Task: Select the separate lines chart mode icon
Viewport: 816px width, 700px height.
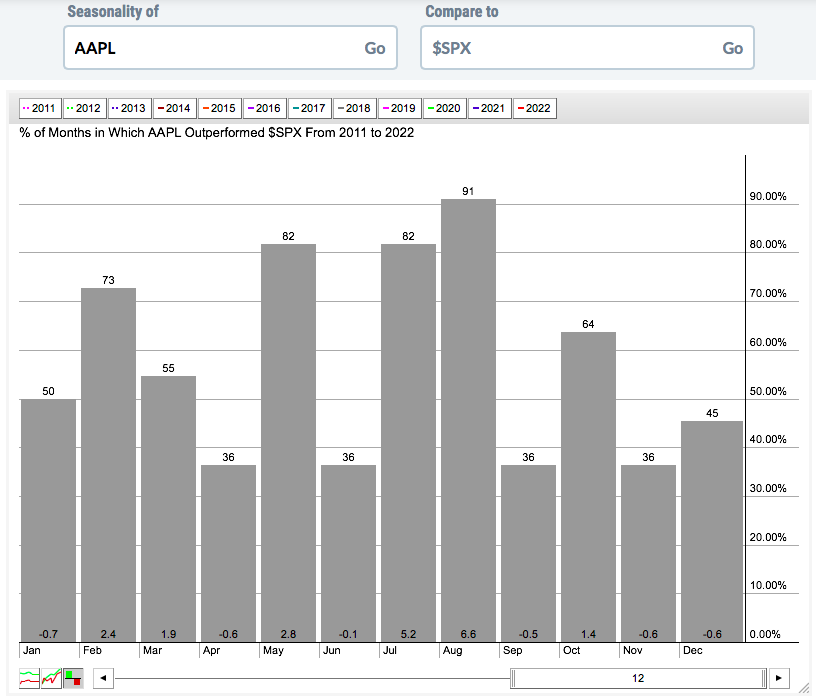Action: 29,678
